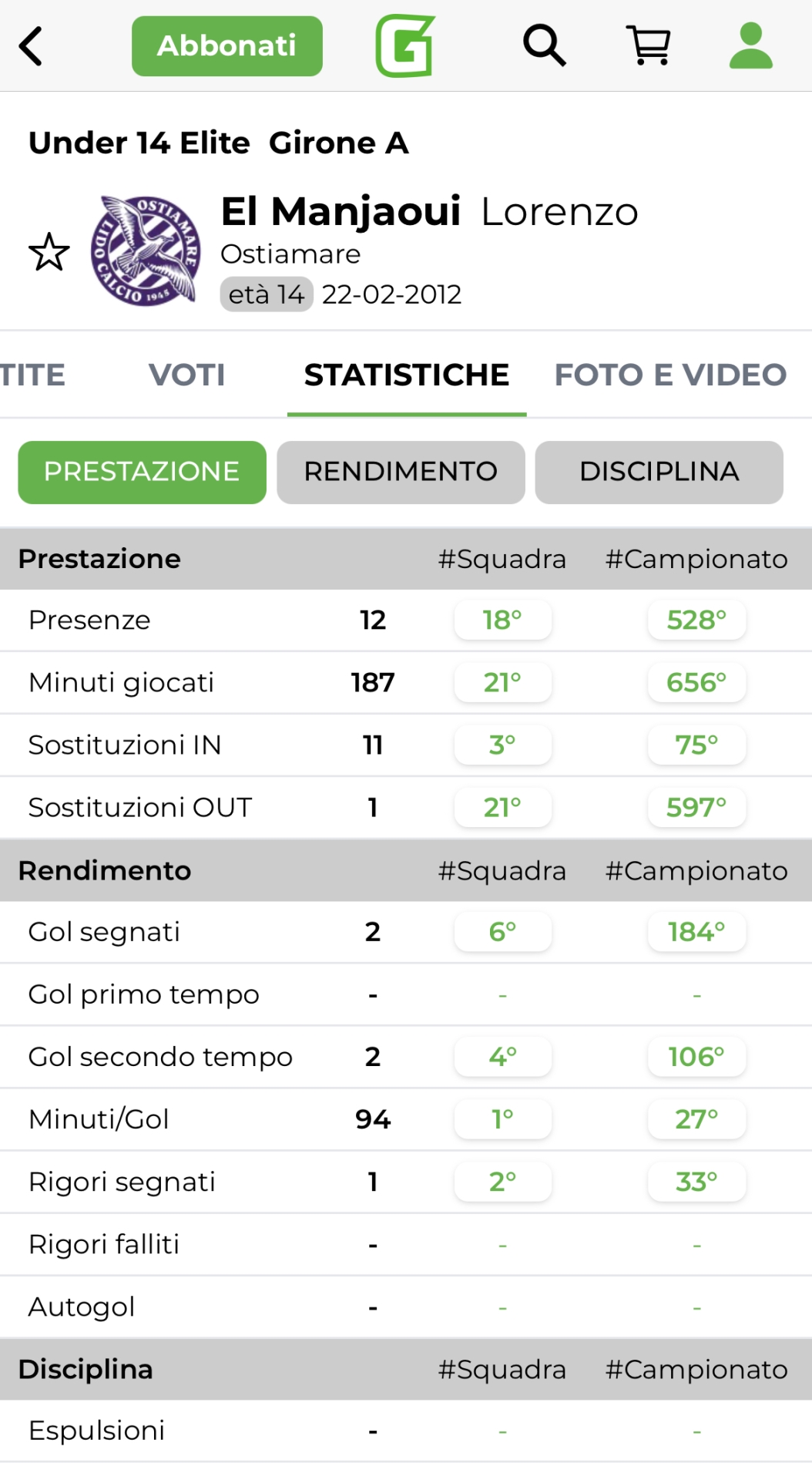Switch to the VOTI tab
The width and height of the screenshot is (812, 1480).
coord(186,375)
